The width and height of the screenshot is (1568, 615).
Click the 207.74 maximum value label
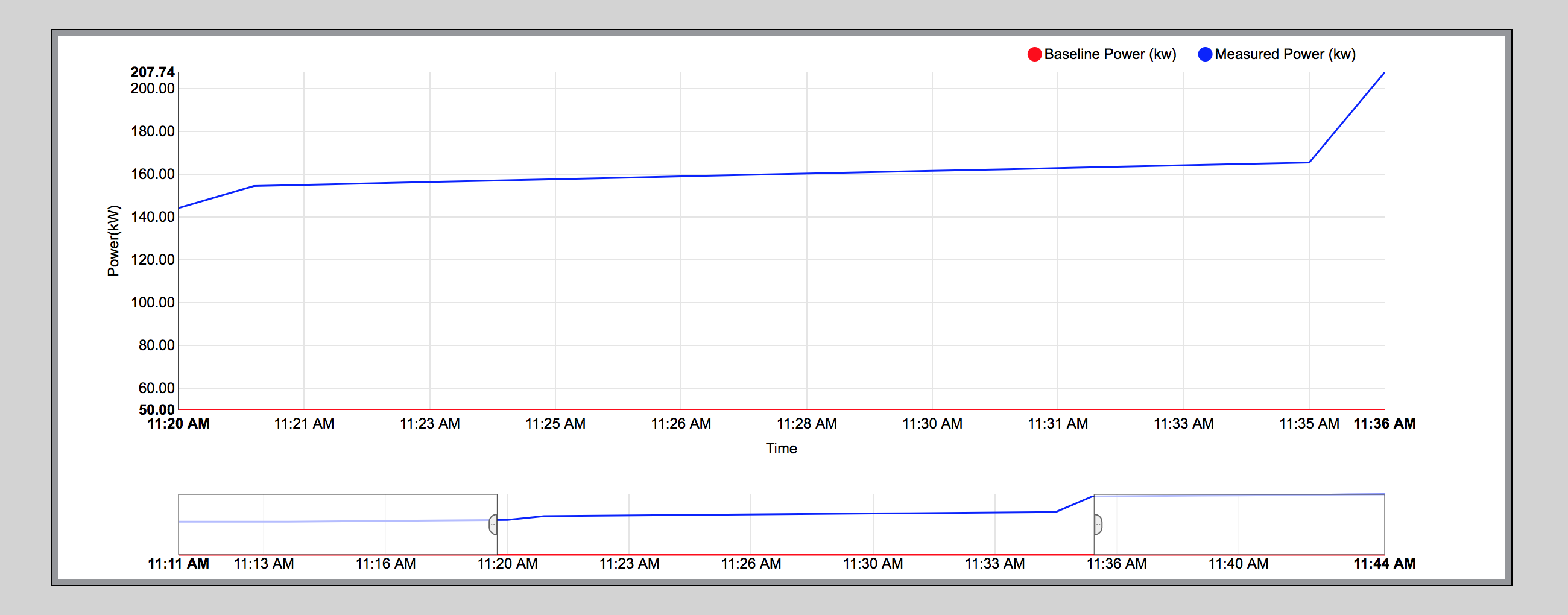coord(152,72)
